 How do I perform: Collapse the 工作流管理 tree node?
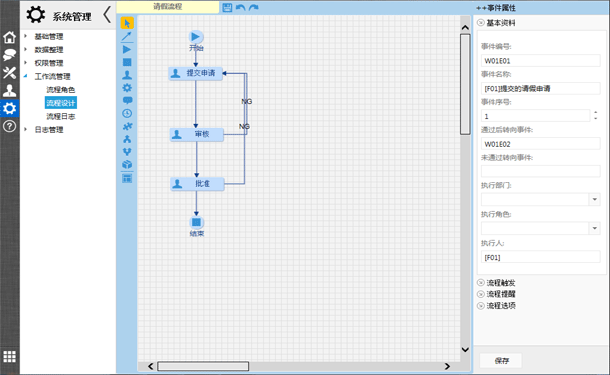pos(26,76)
